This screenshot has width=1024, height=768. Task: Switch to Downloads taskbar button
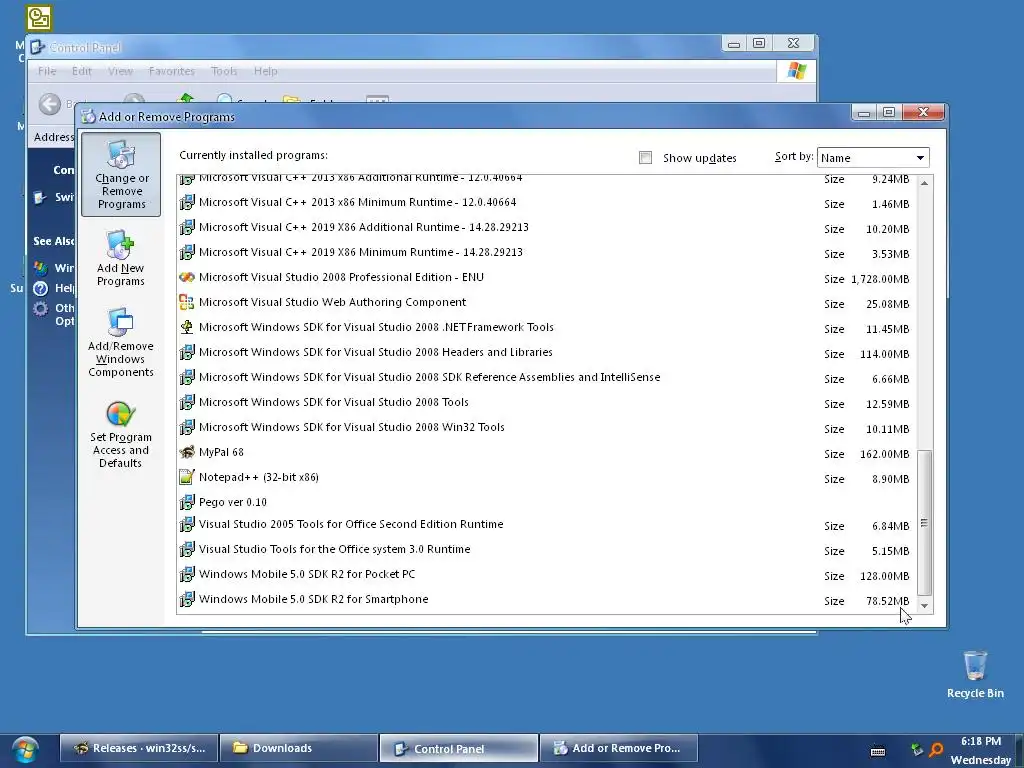pyautogui.click(x=298, y=748)
